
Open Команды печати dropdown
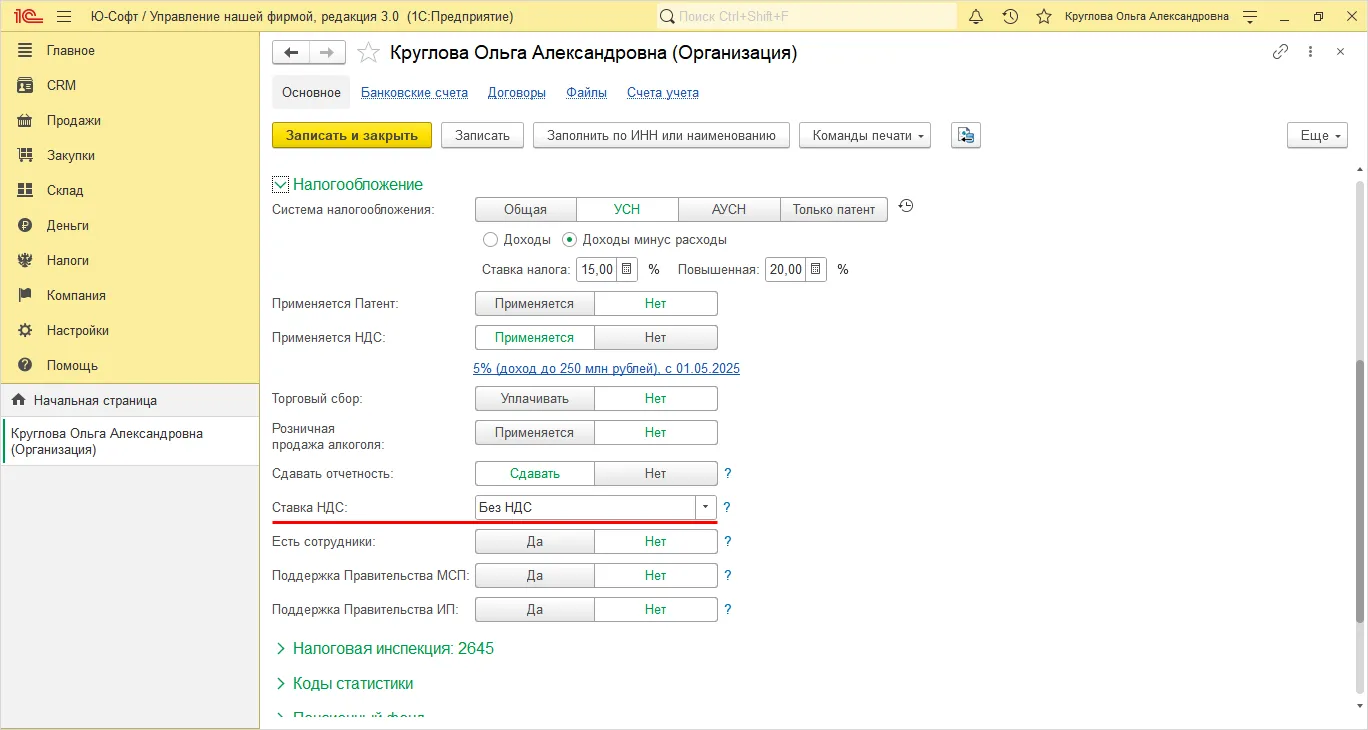pyautogui.click(x=865, y=135)
